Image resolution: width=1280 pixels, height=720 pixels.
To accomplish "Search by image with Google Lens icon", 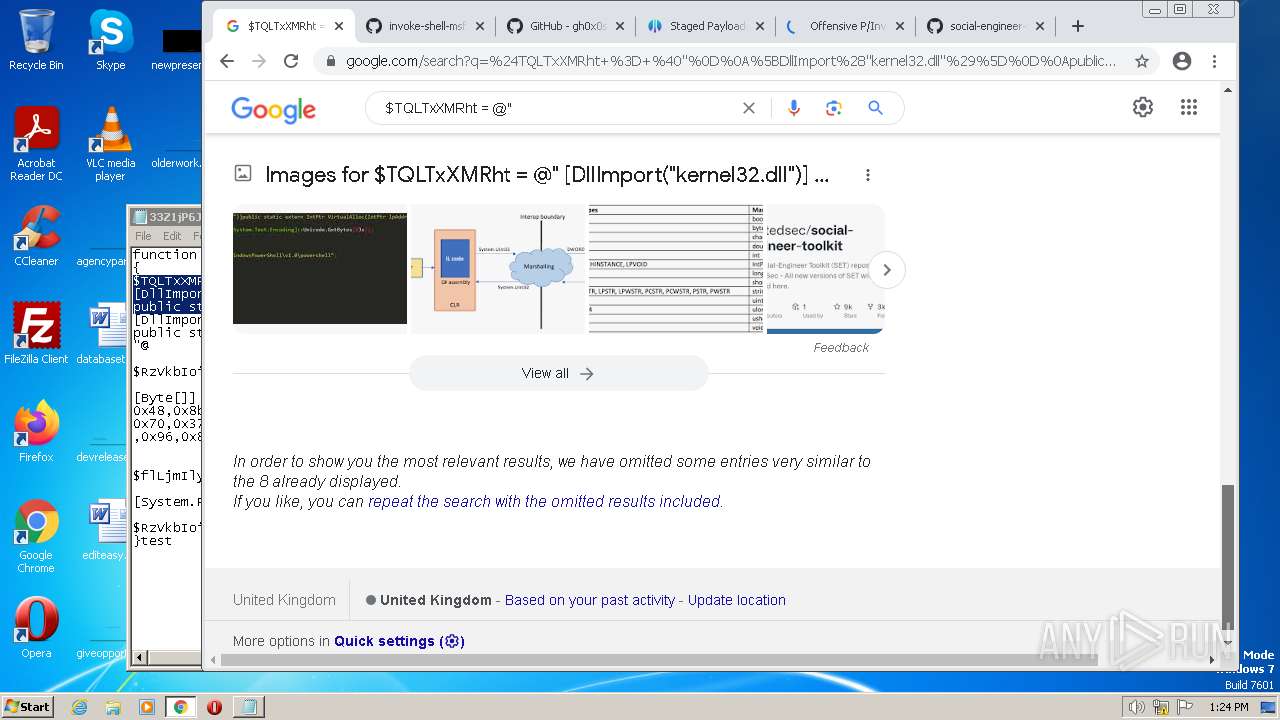I will coord(834,108).
